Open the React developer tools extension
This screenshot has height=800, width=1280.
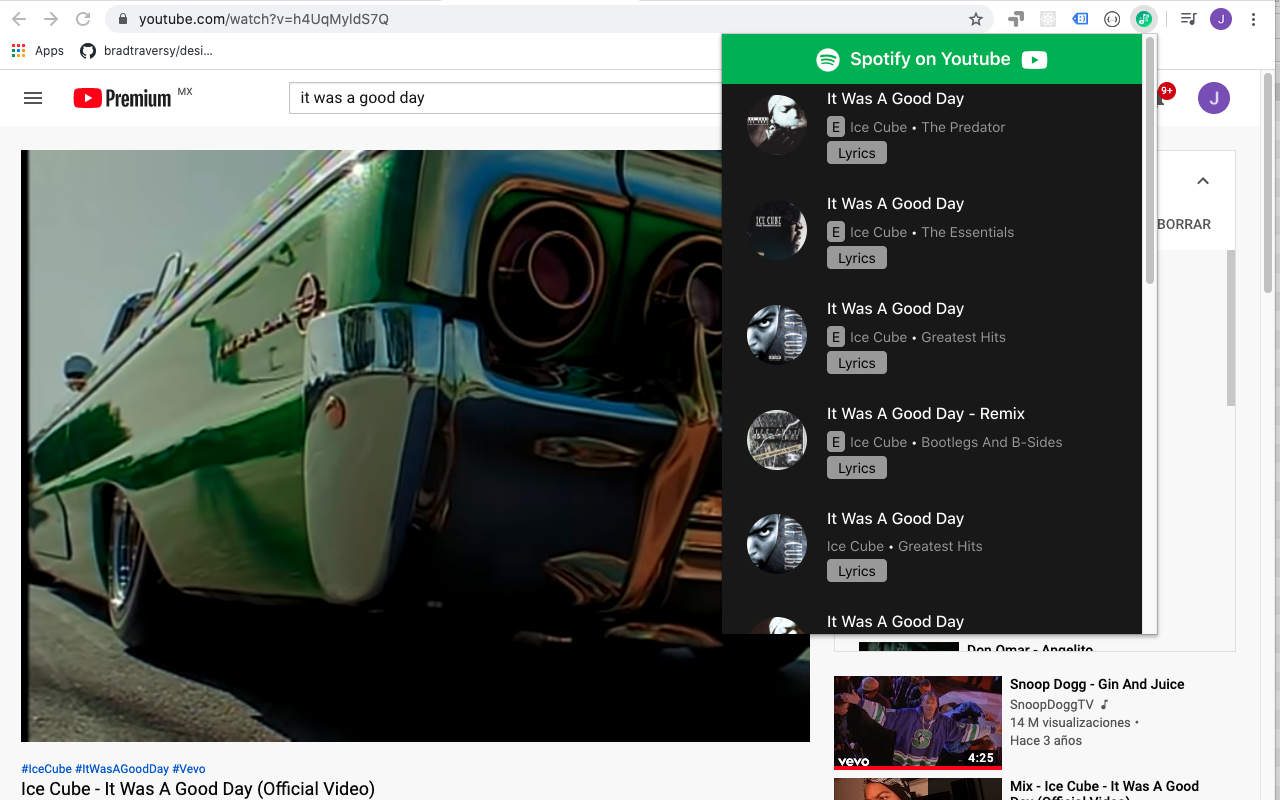[1048, 19]
